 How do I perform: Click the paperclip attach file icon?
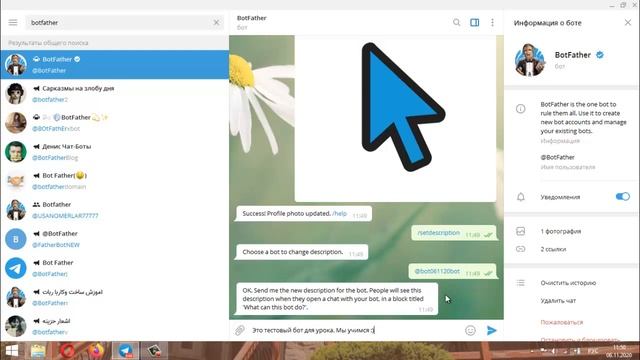240,330
